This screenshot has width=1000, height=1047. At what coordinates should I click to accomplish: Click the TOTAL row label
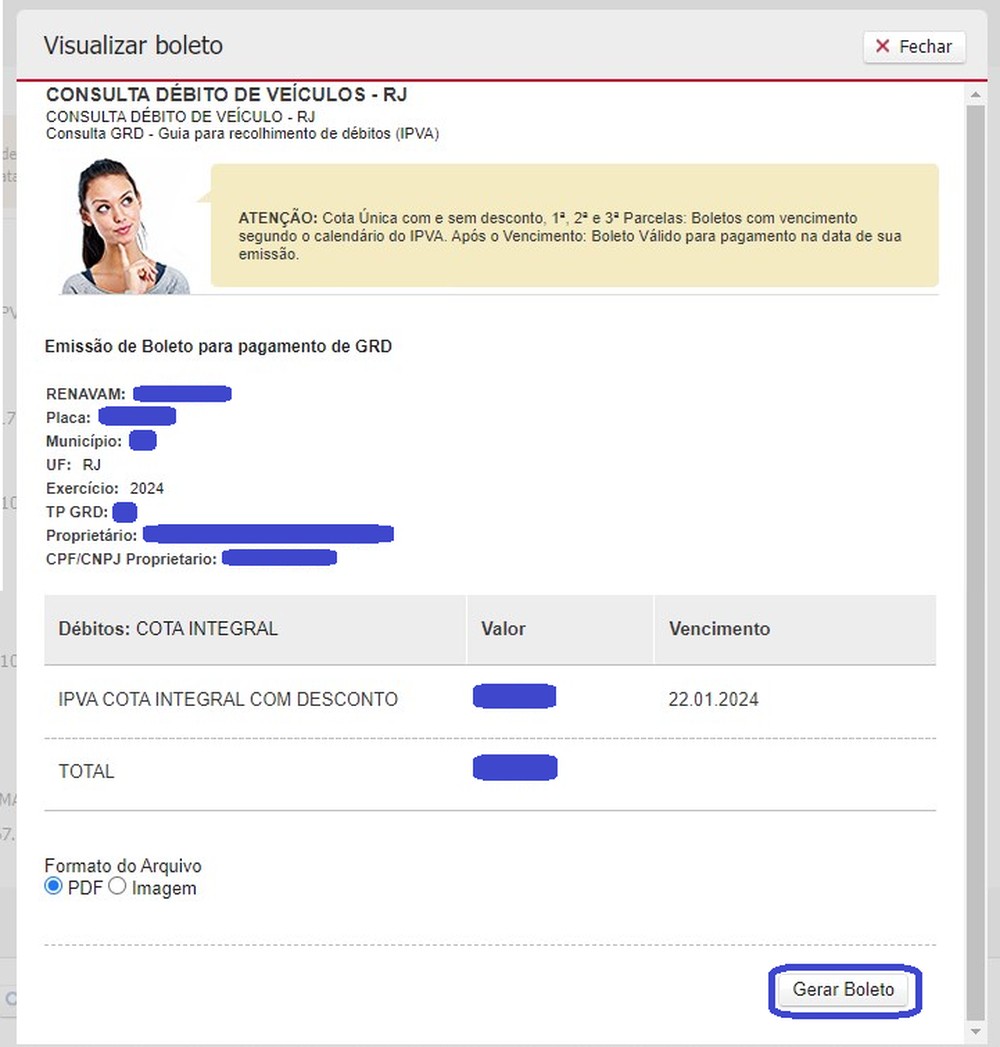pyautogui.click(x=87, y=771)
